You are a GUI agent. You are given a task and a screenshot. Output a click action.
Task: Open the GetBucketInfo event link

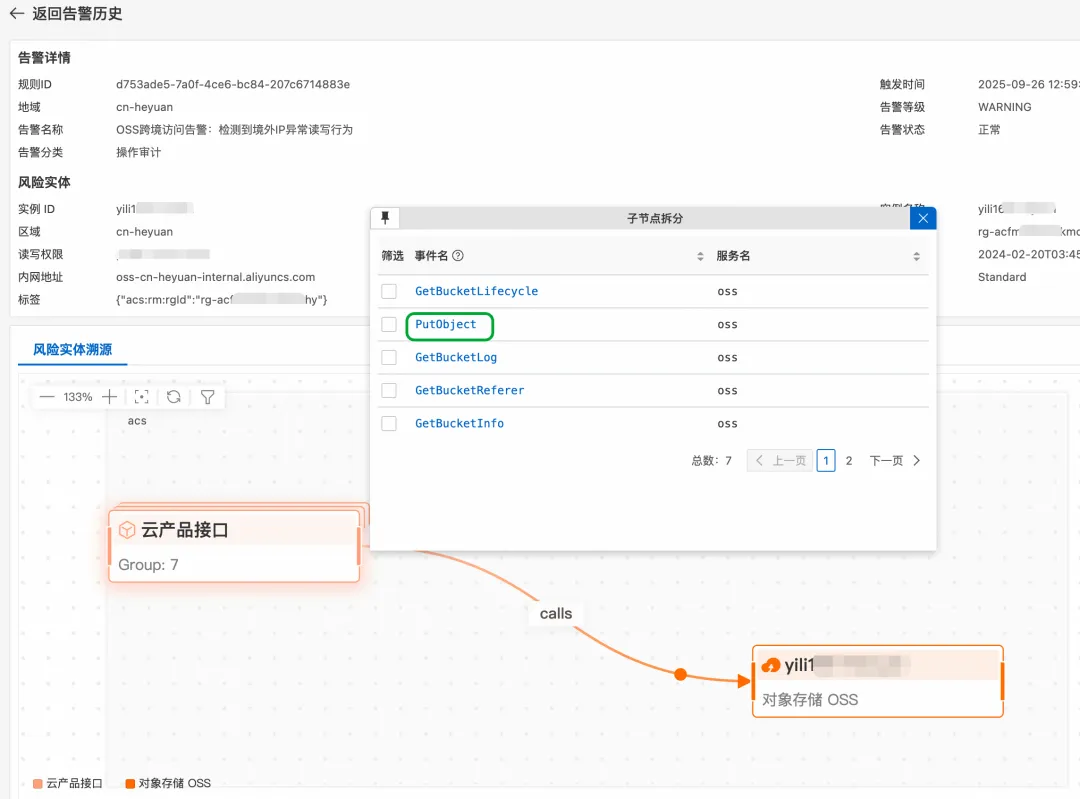[x=459, y=424]
